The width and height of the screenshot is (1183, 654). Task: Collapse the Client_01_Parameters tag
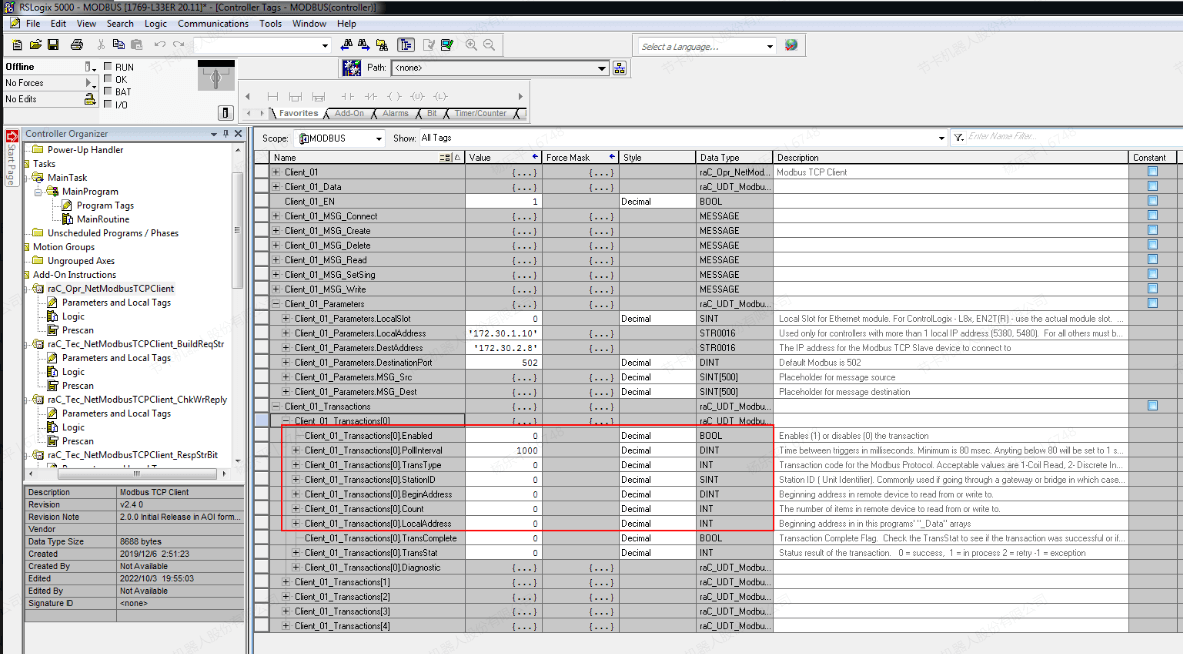click(277, 304)
